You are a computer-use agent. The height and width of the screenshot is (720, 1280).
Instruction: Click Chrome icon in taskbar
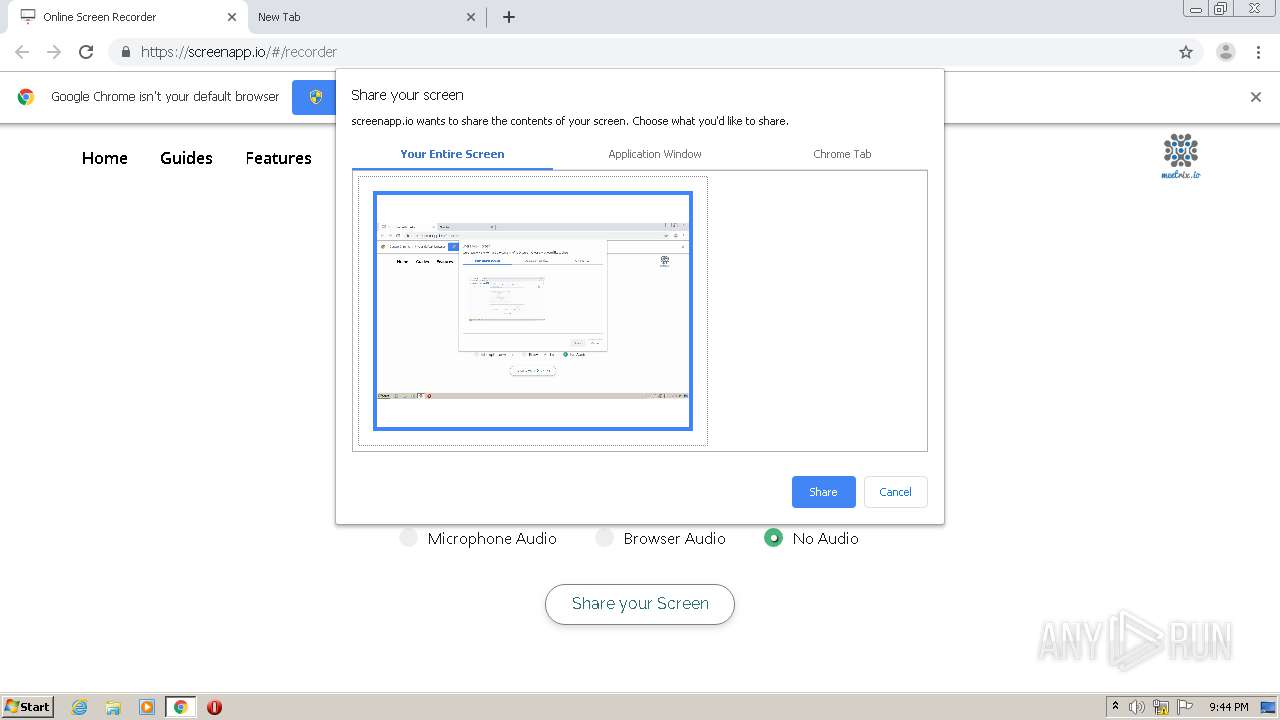tap(180, 707)
